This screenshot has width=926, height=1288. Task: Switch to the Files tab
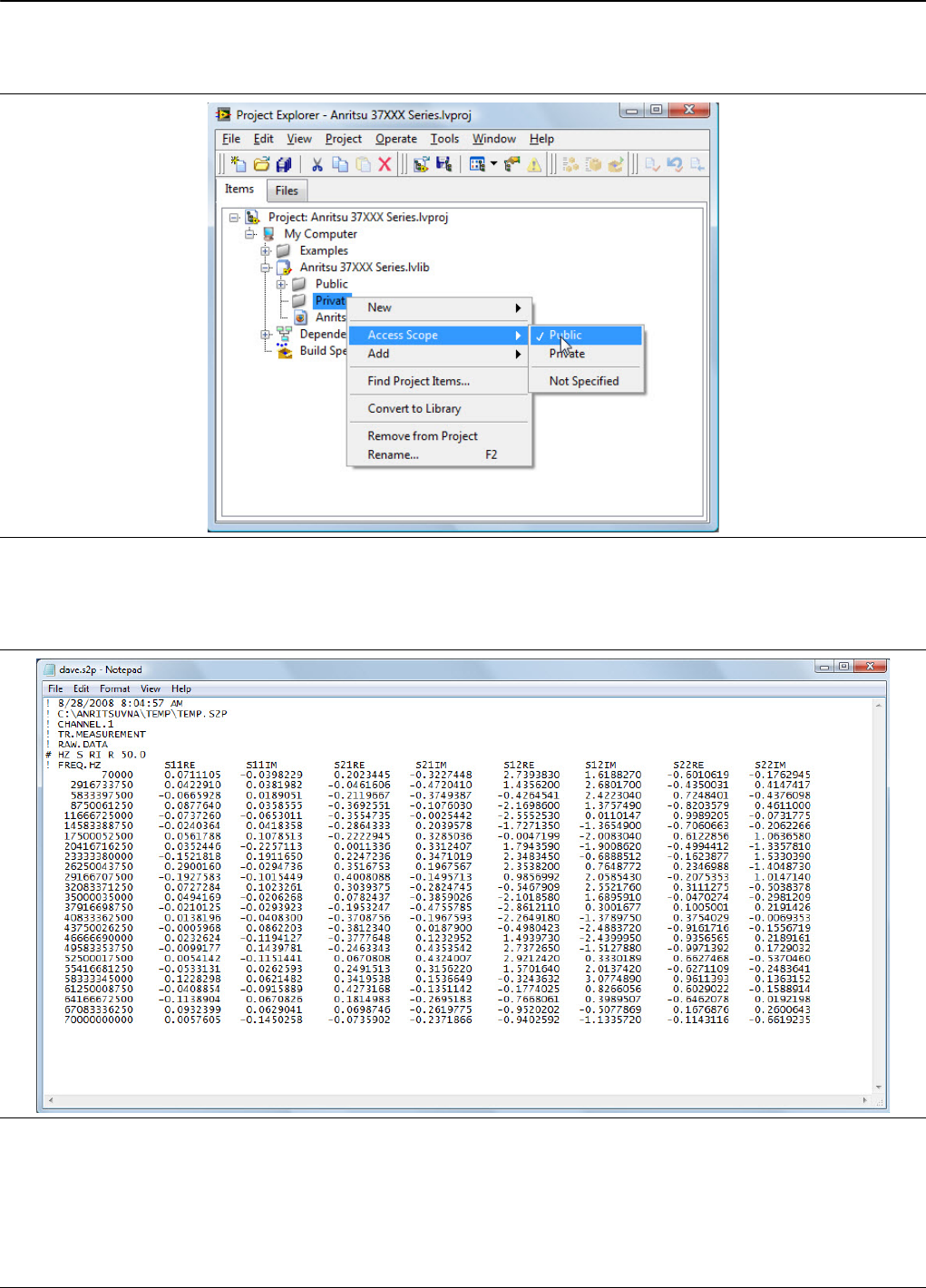[287, 190]
